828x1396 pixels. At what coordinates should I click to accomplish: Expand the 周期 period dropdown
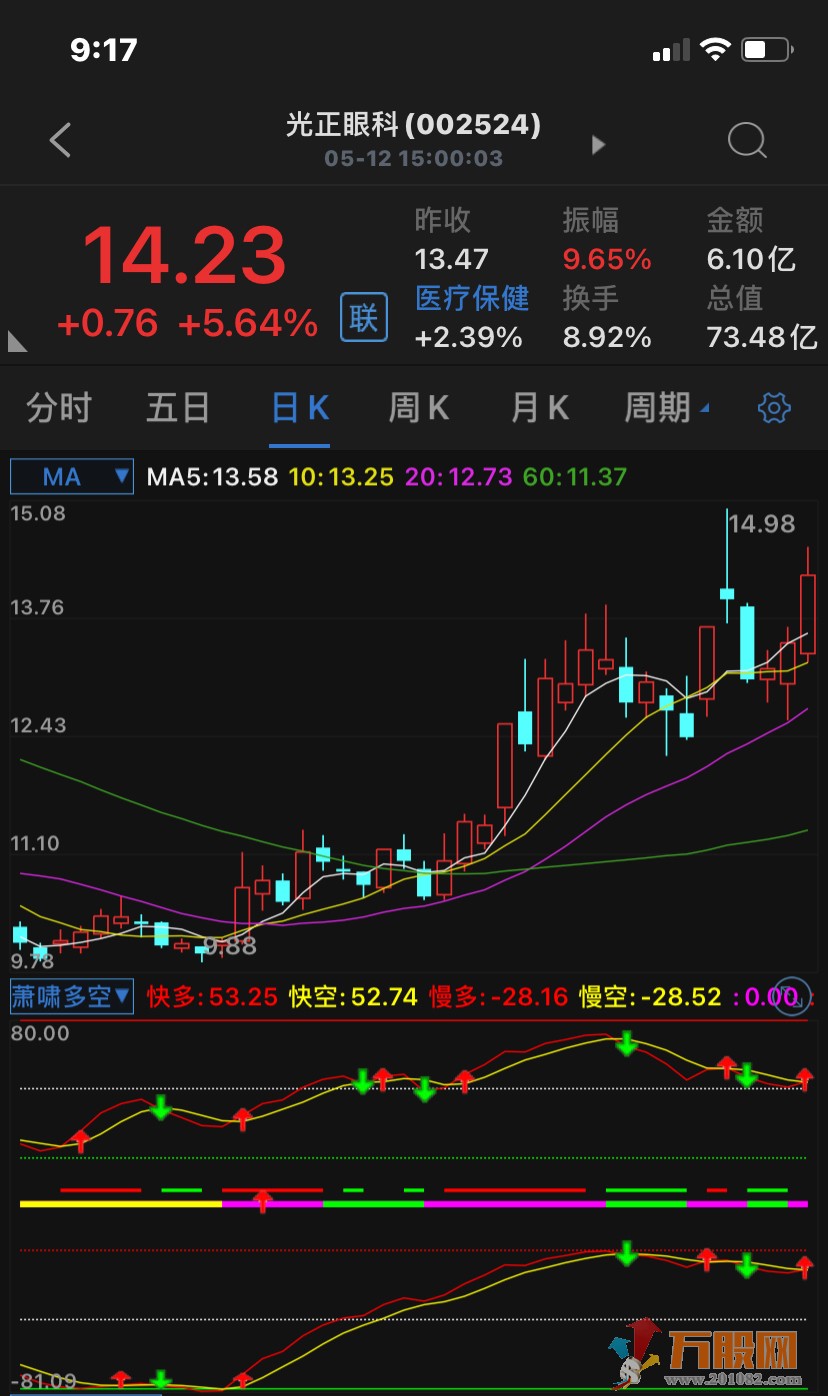click(x=667, y=408)
